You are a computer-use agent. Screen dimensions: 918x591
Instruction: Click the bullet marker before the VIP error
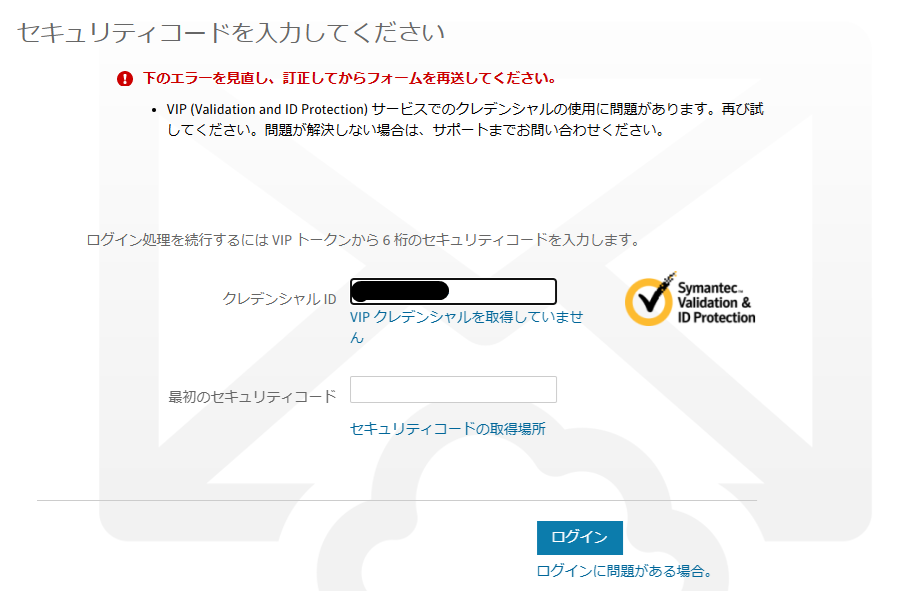tap(153, 109)
